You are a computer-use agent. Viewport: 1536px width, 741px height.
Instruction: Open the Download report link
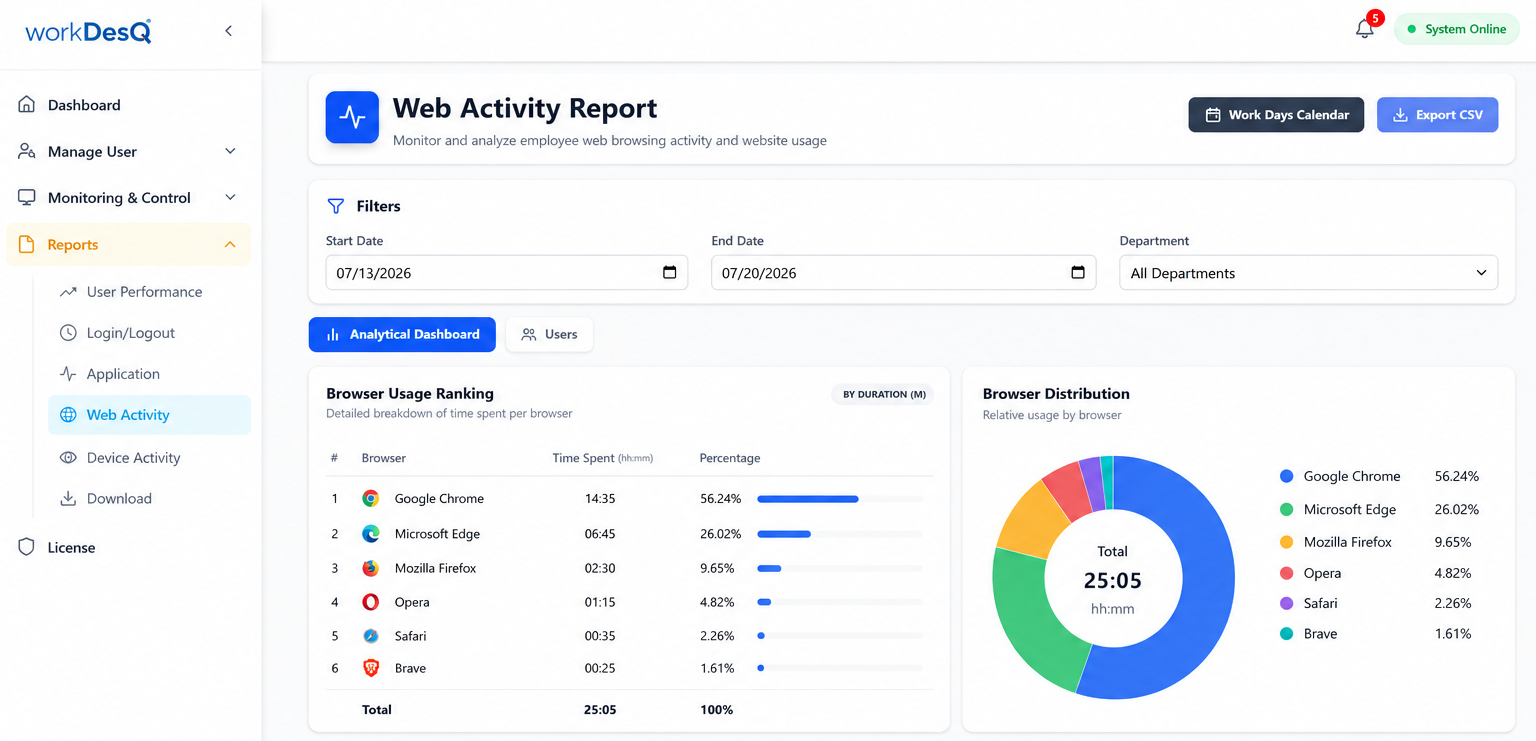119,498
